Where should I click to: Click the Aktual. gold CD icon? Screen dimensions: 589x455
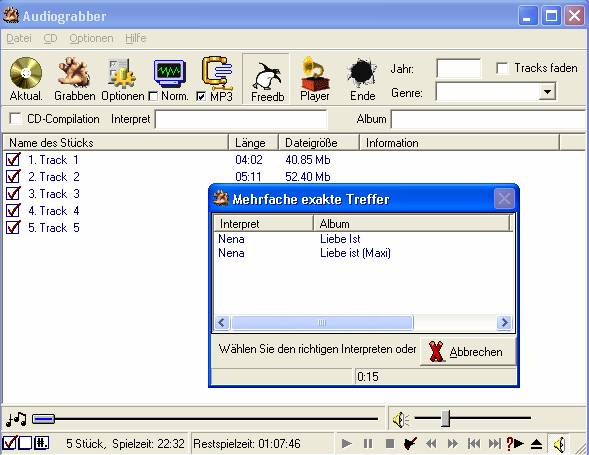(26, 73)
